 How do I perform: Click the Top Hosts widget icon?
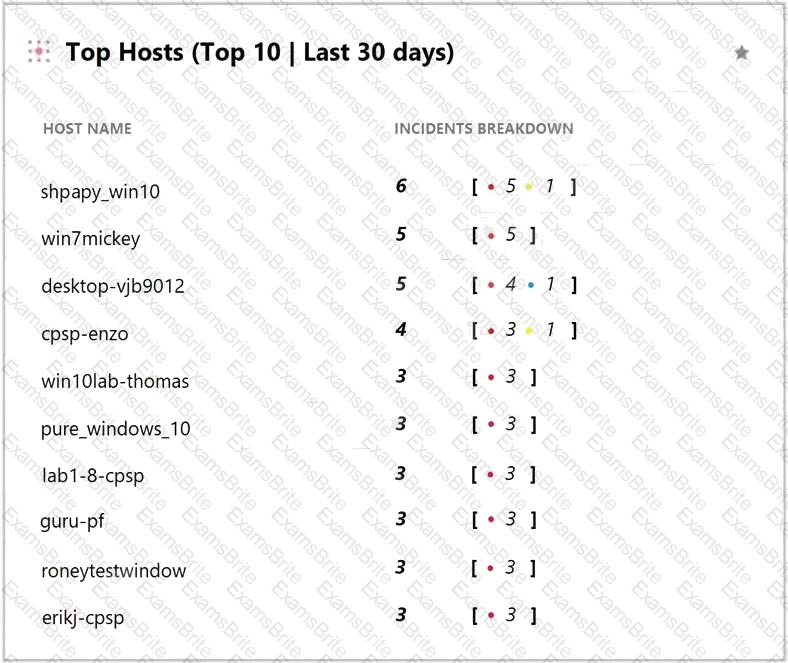coord(39,52)
